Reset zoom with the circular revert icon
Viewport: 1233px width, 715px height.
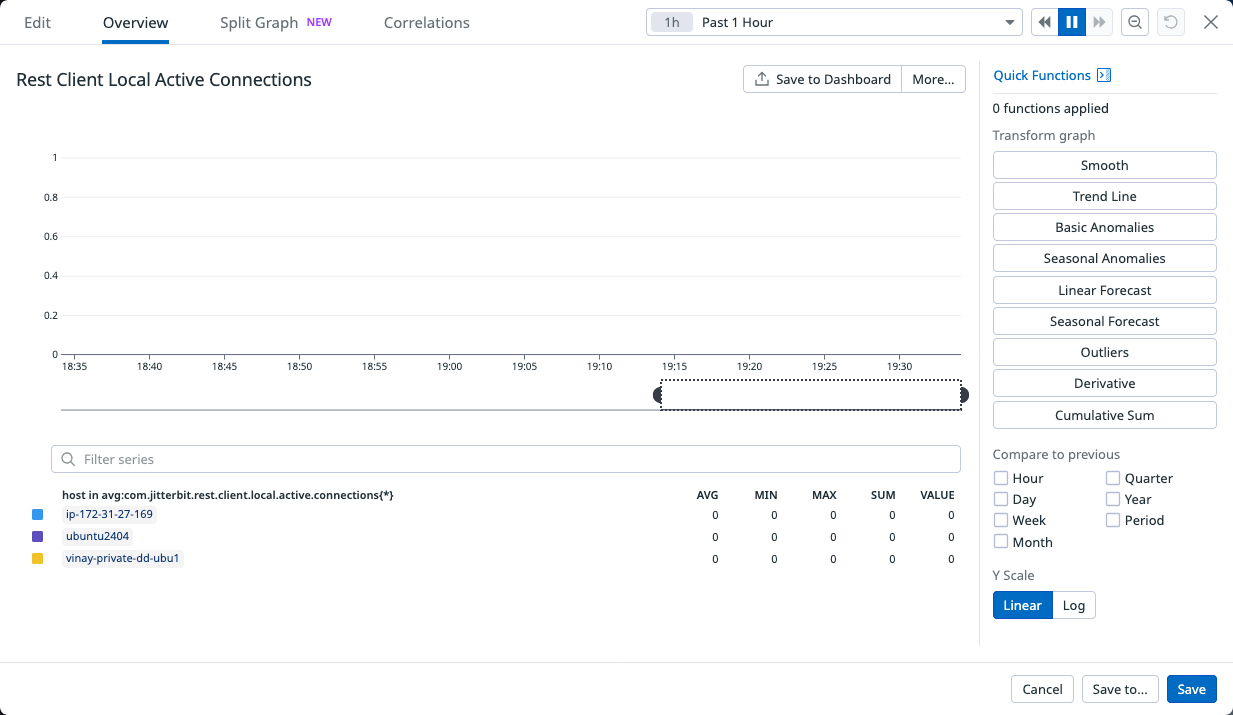tap(1169, 21)
